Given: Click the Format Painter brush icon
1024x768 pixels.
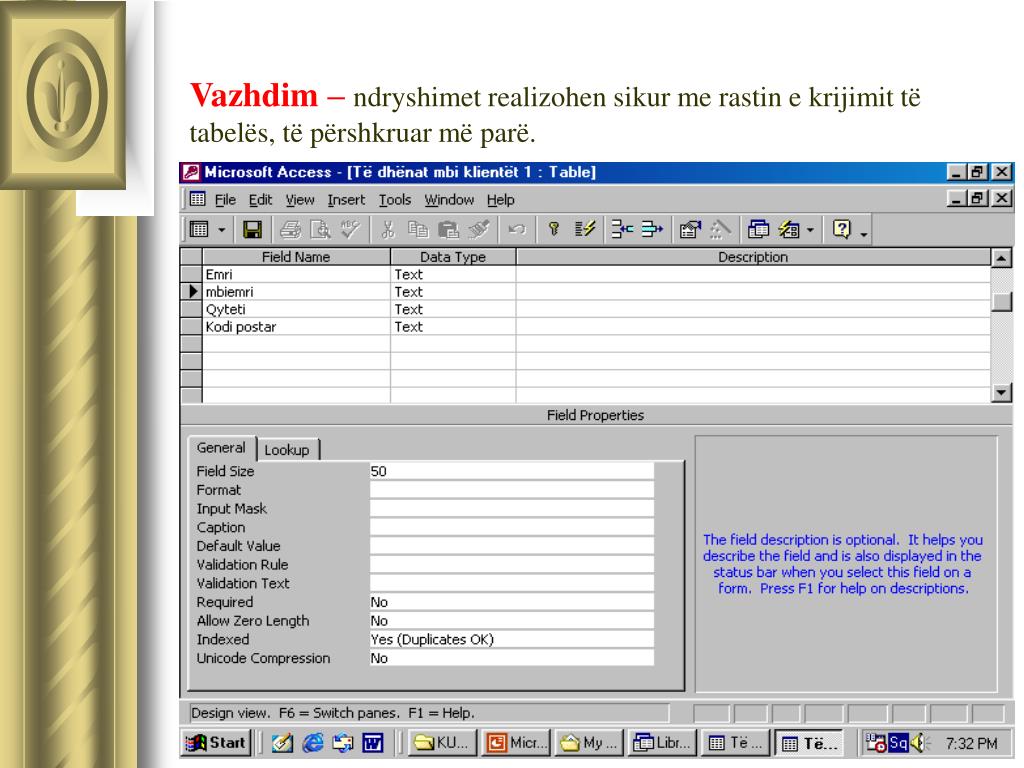Looking at the screenshot, I should [x=479, y=230].
